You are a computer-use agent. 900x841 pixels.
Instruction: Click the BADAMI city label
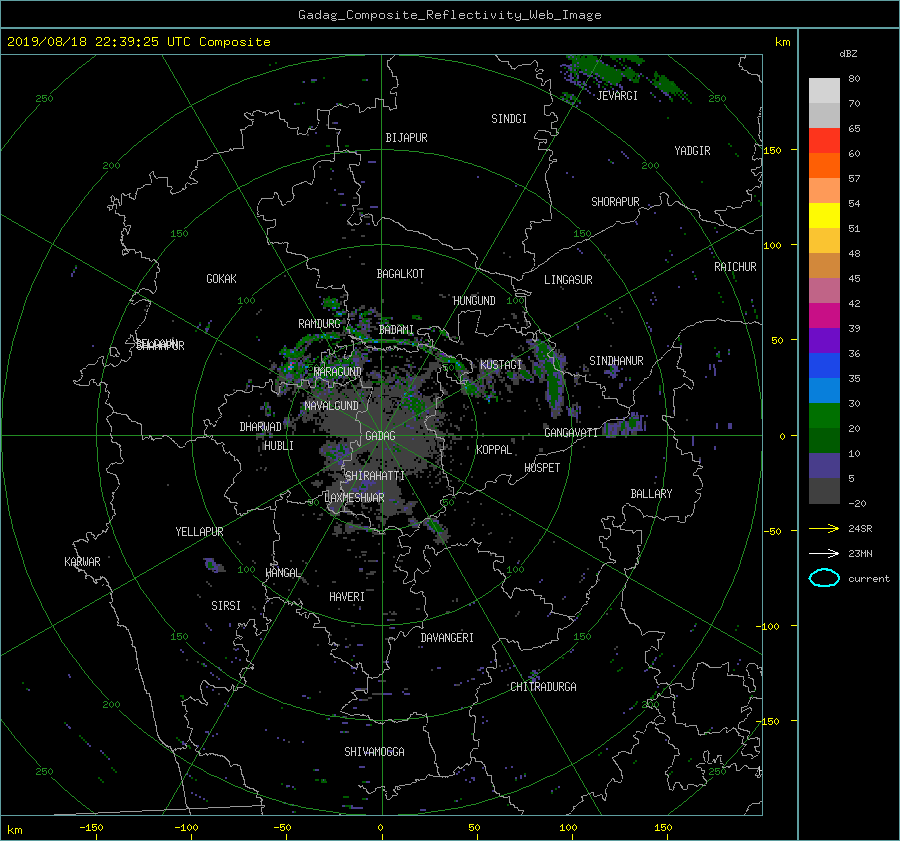pos(396,330)
